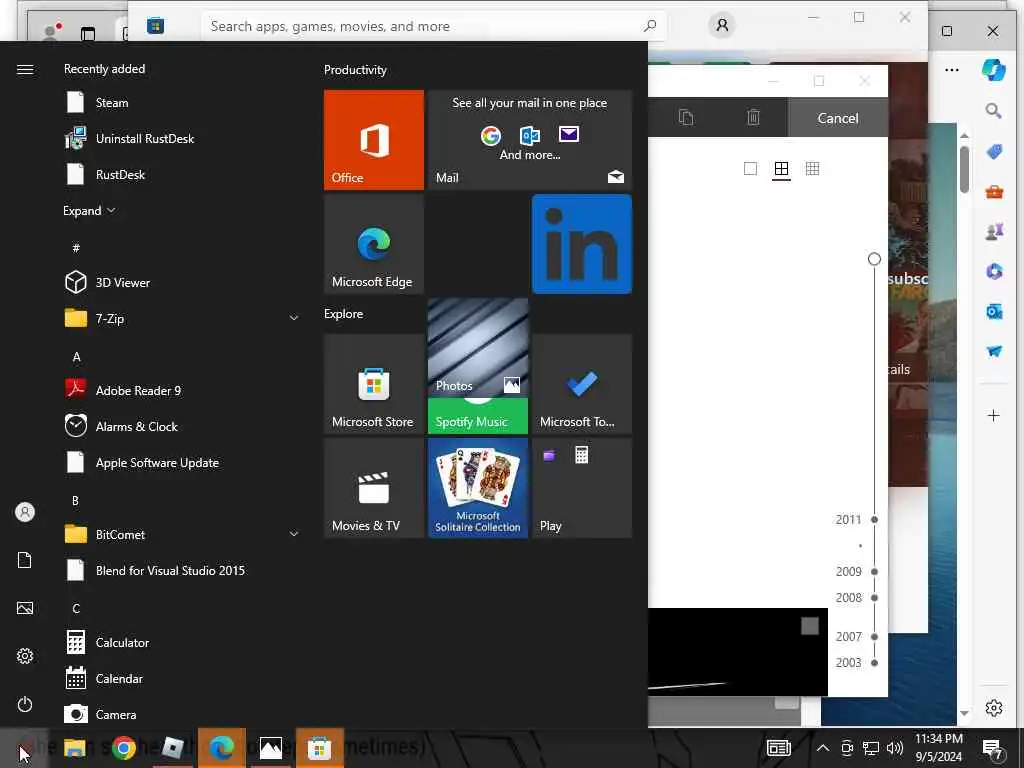This screenshot has width=1024, height=768.
Task: Open the Camera app
Action: pos(180,714)
